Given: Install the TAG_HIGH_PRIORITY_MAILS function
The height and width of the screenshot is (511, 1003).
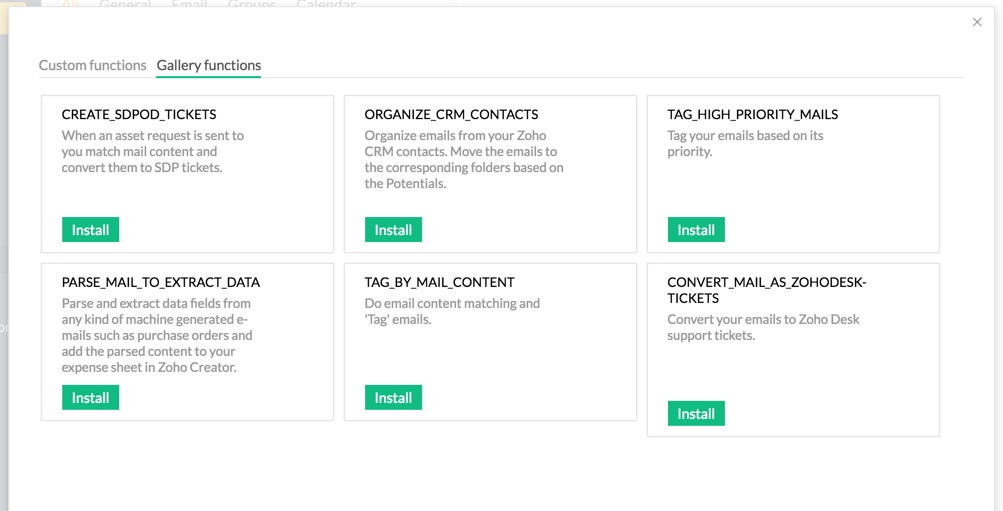Looking at the screenshot, I should point(696,230).
